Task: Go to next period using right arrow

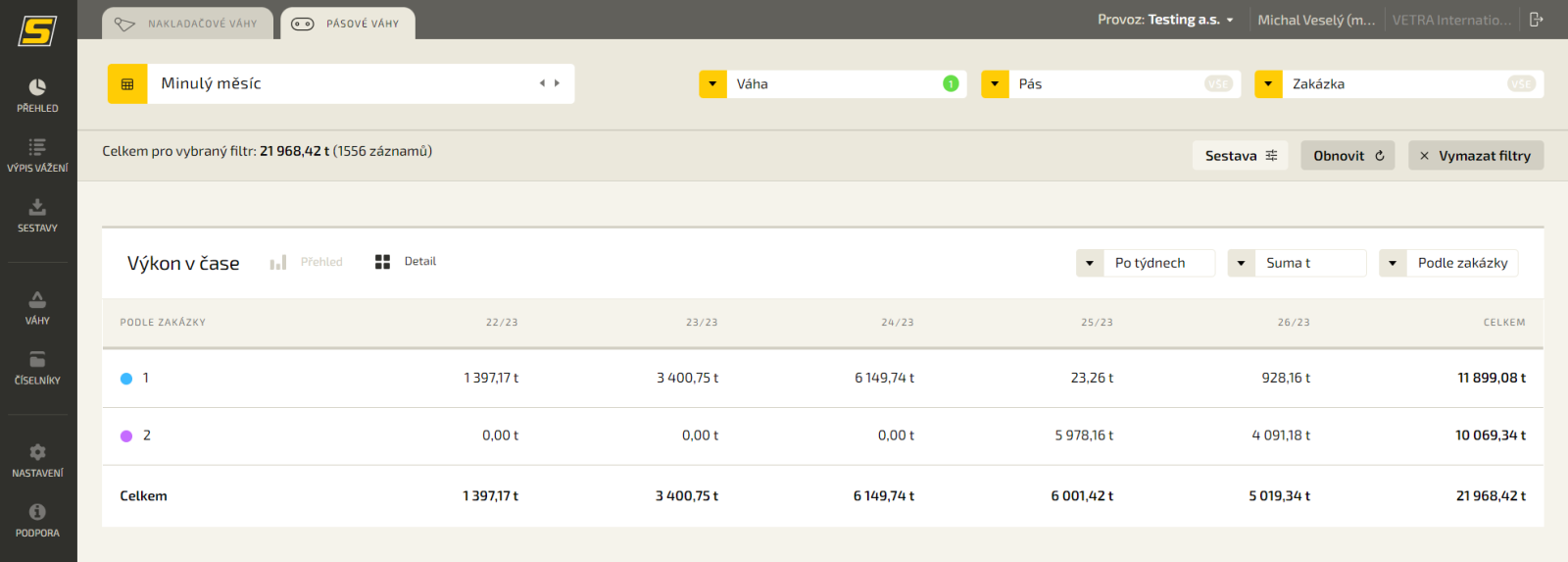Action: click(x=557, y=83)
